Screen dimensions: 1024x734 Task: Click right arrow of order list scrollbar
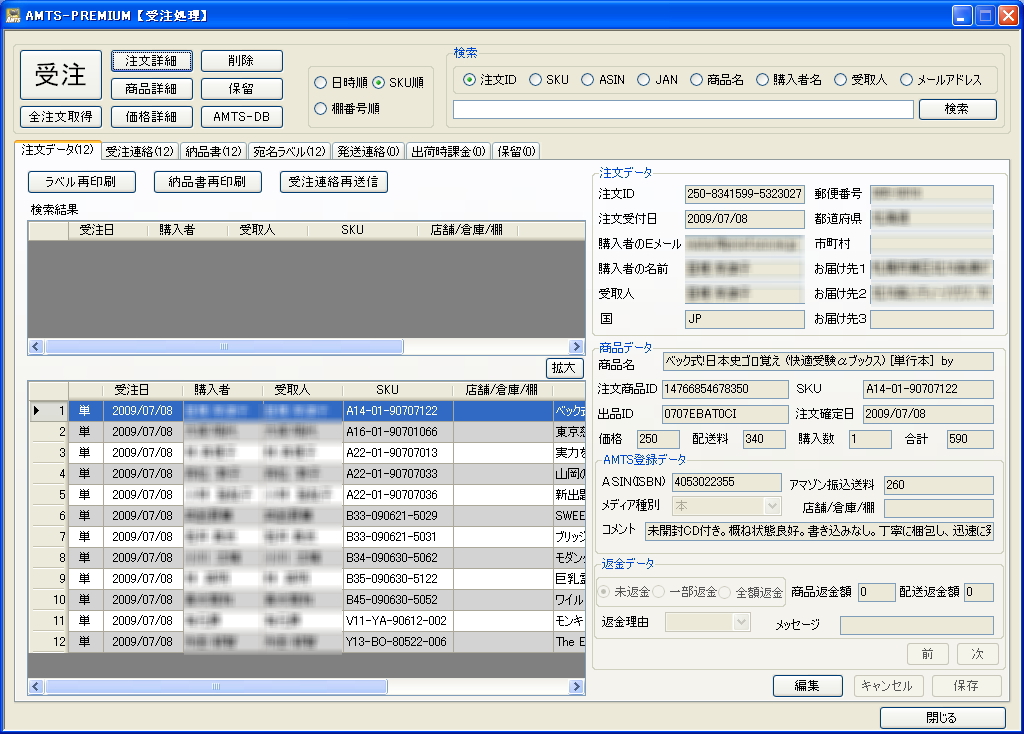pos(576,686)
